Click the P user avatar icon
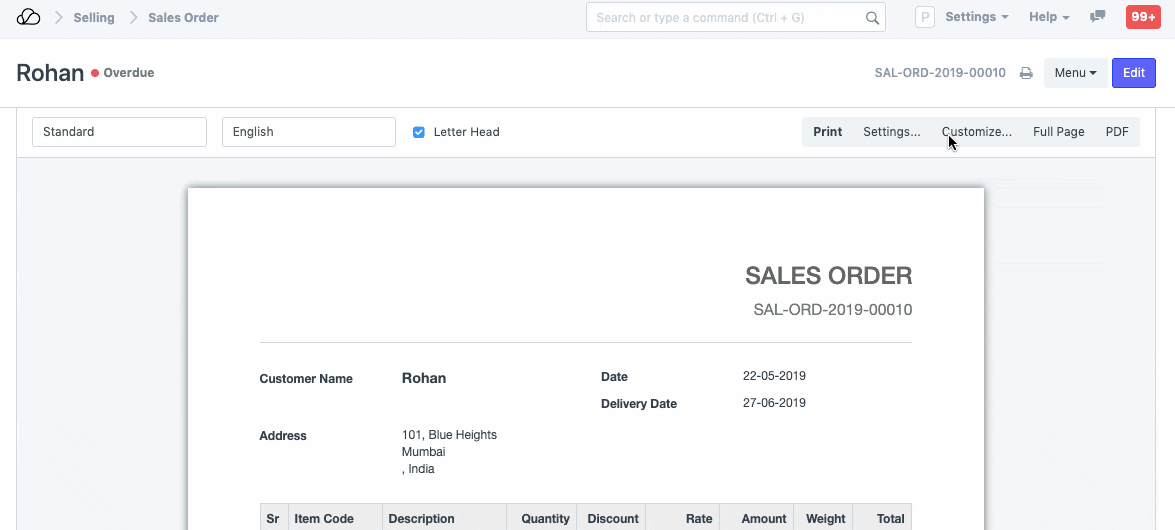This screenshot has width=1175, height=530. point(925,17)
